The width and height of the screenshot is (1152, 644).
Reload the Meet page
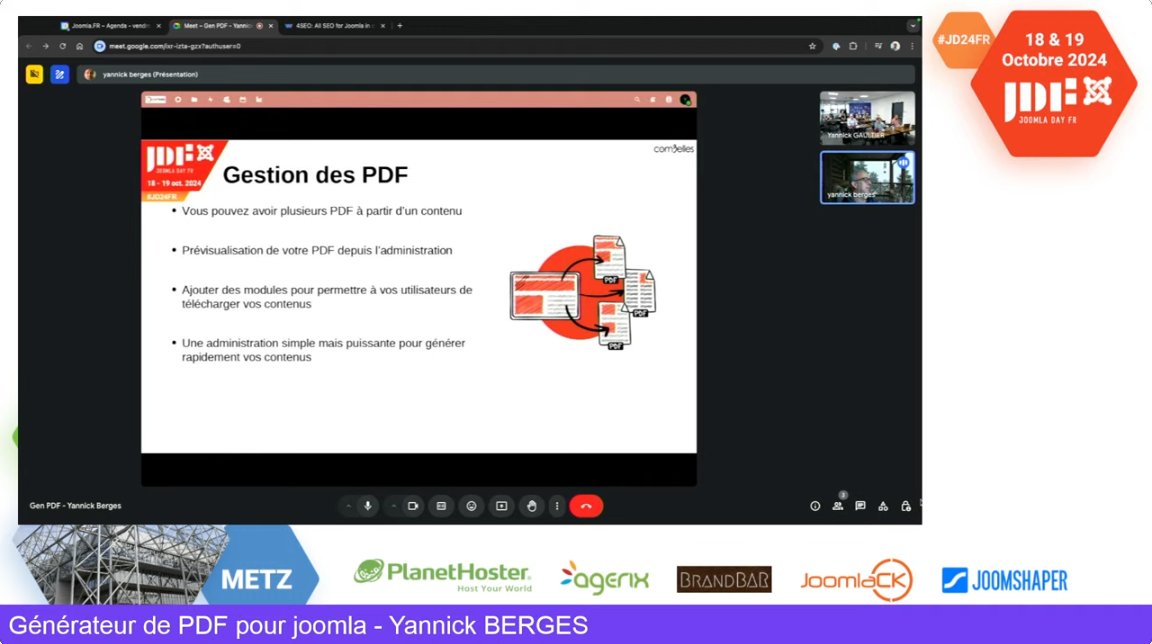point(62,46)
